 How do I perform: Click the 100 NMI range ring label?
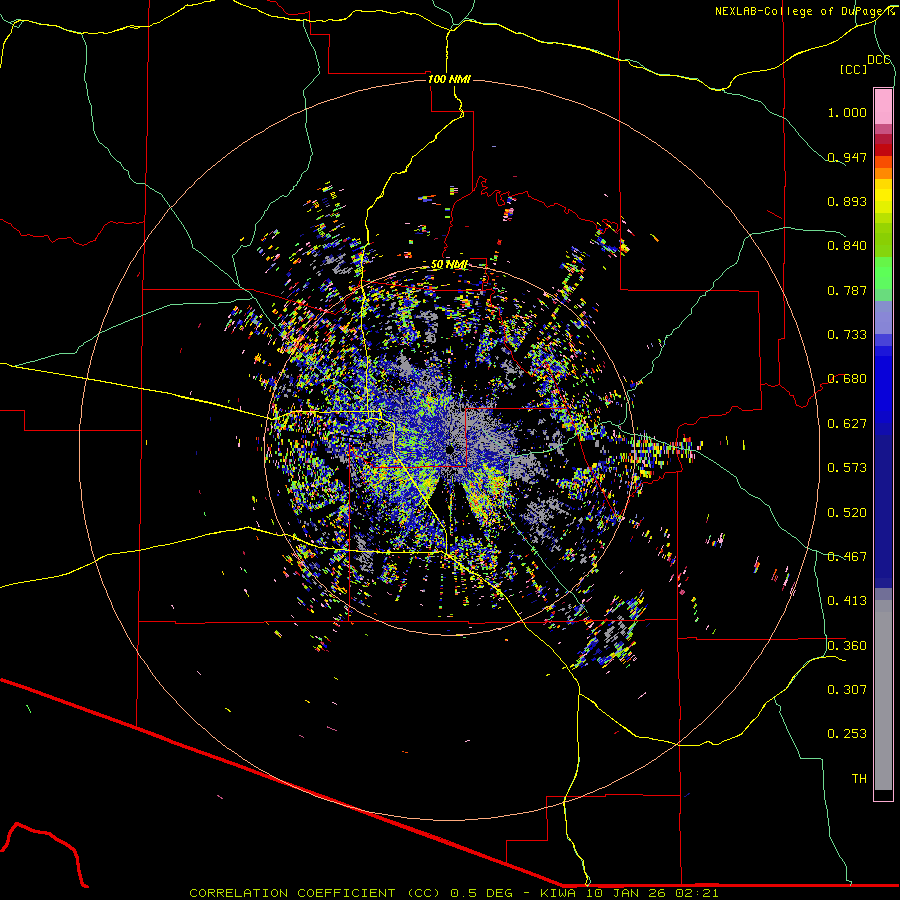[x=449, y=79]
